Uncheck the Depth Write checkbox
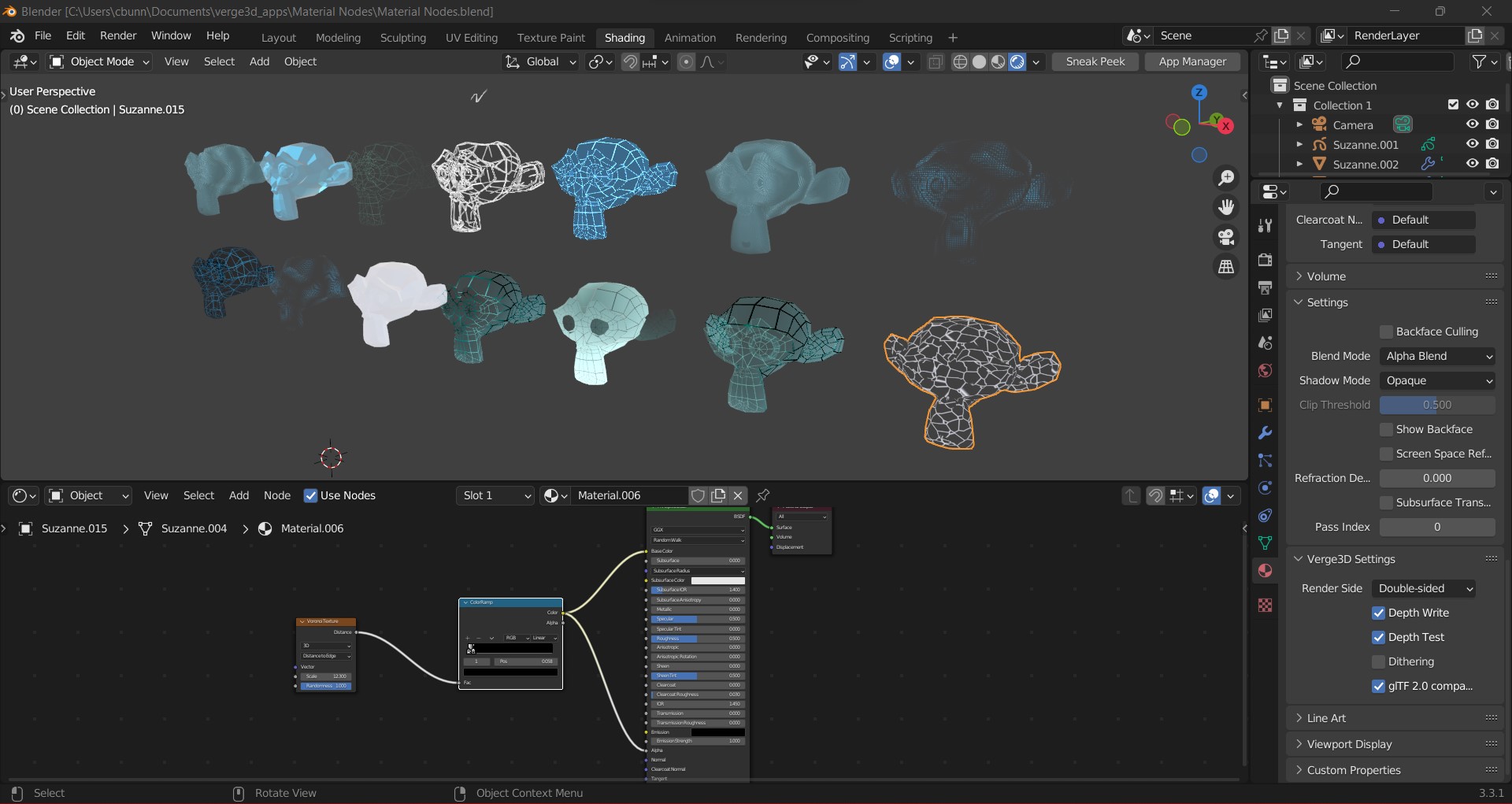Image resolution: width=1512 pixels, height=804 pixels. (x=1379, y=613)
